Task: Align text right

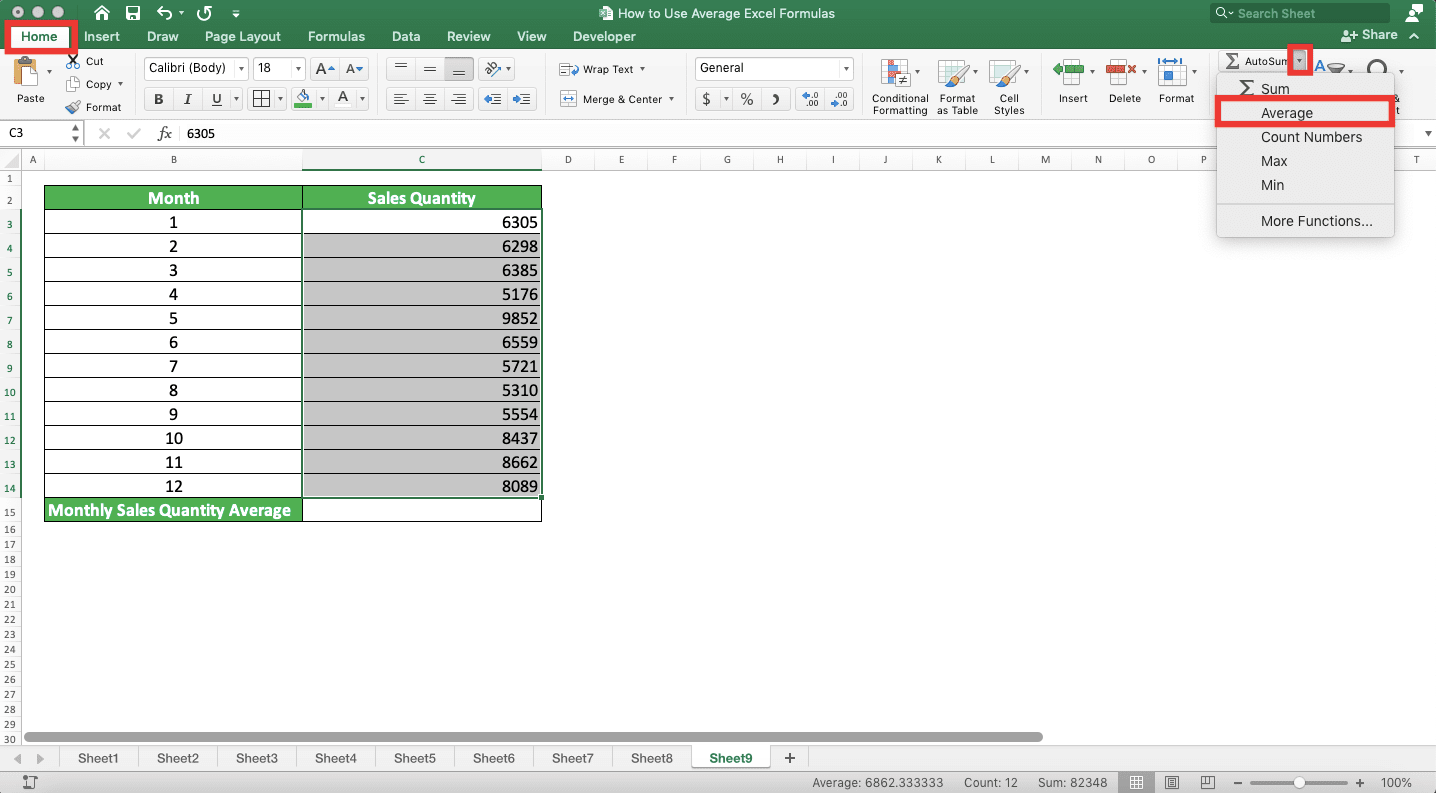Action: [459, 99]
